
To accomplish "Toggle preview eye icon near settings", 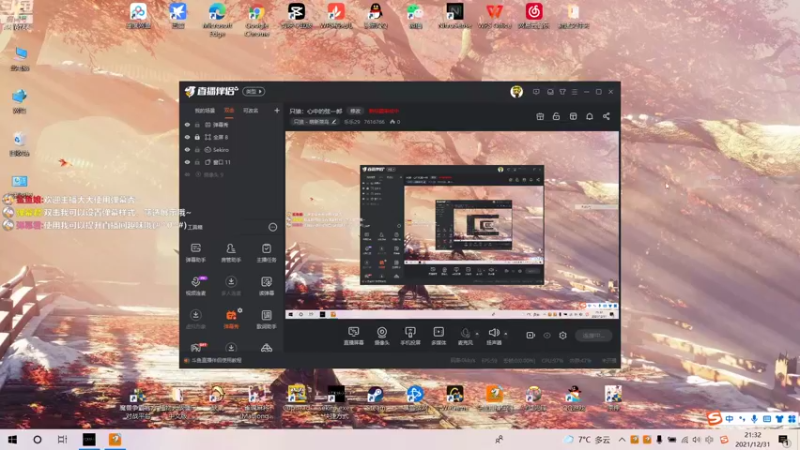I will click(546, 335).
